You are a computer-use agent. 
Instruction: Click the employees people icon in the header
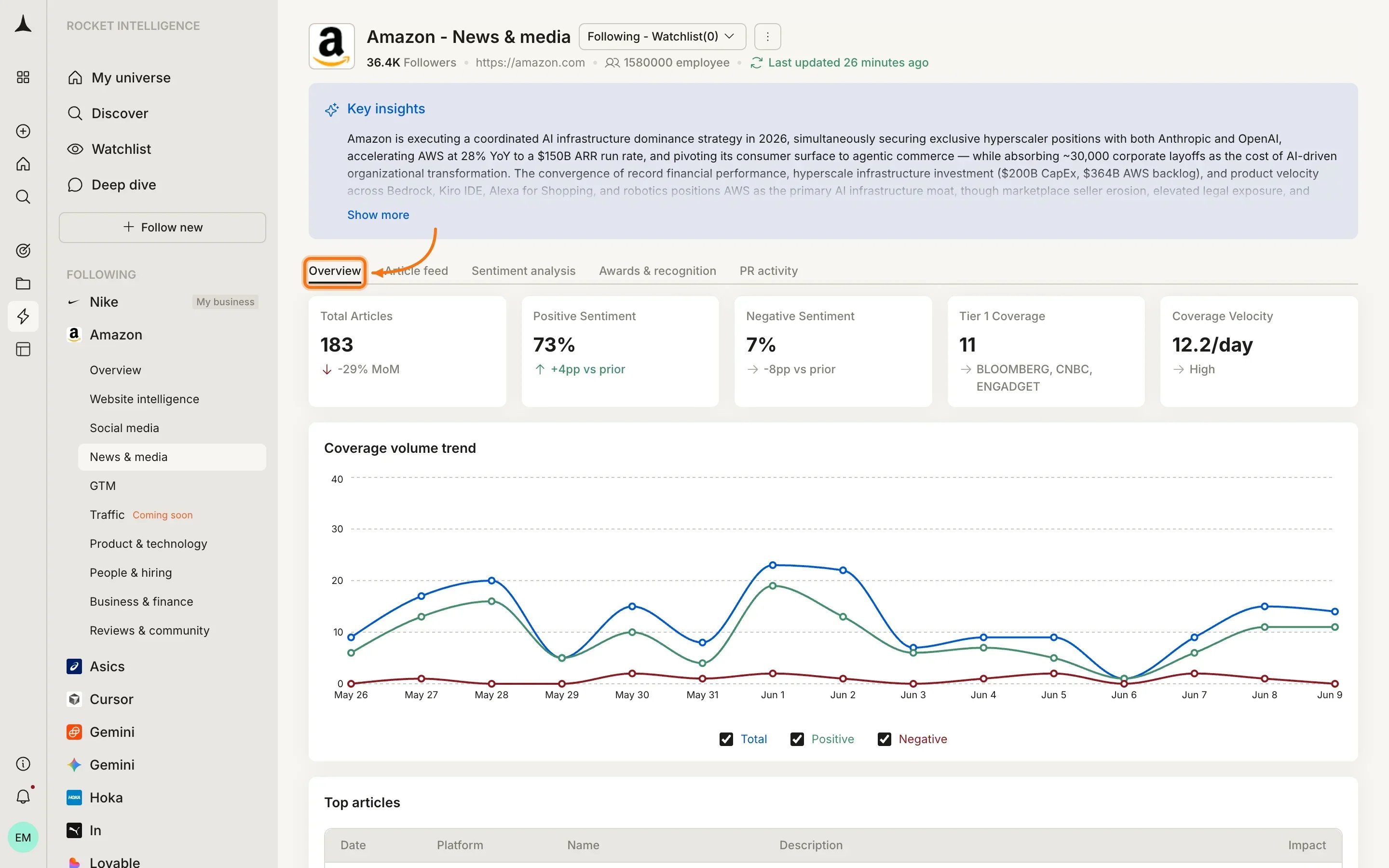(x=613, y=63)
